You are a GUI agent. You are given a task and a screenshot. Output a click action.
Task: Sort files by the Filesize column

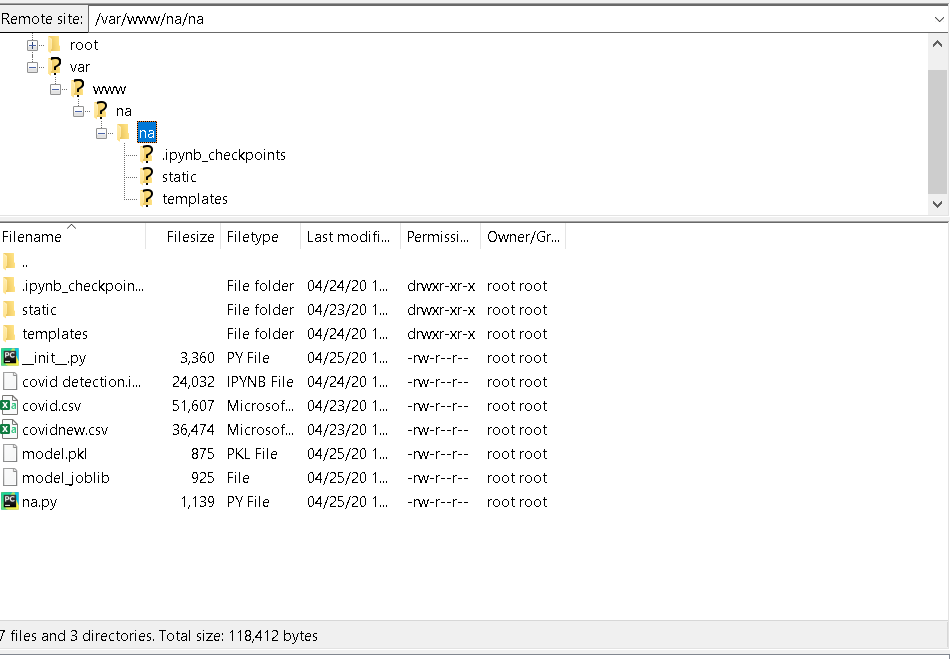pos(189,236)
